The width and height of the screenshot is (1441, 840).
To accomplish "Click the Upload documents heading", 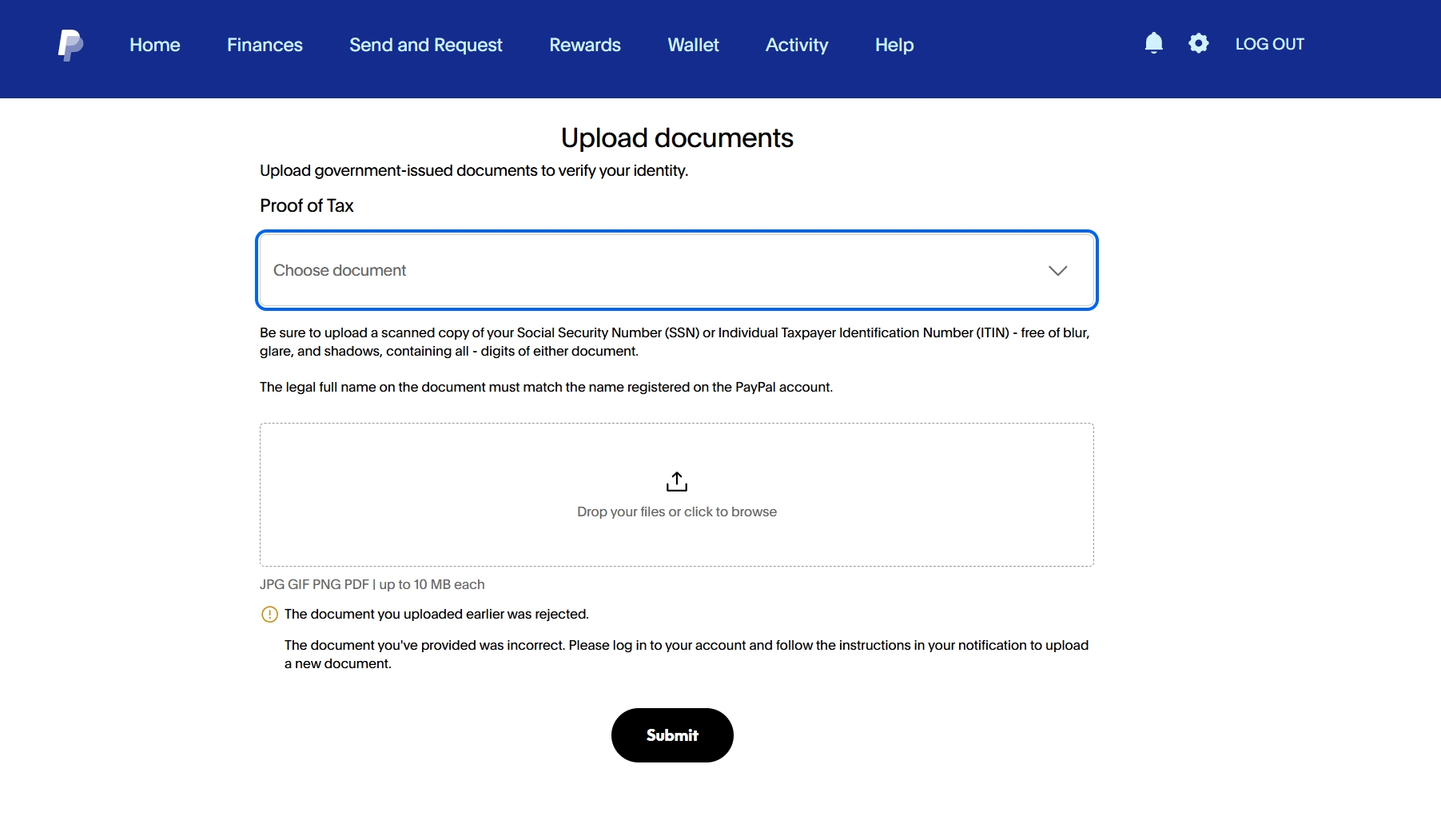I will coord(676,138).
